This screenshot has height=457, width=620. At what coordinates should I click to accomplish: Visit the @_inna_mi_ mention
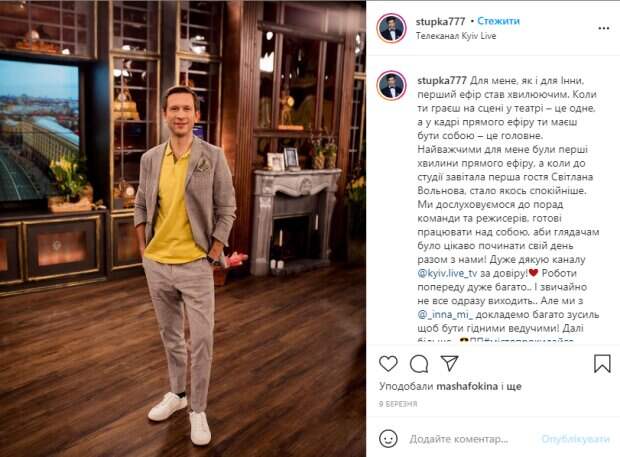coord(445,315)
